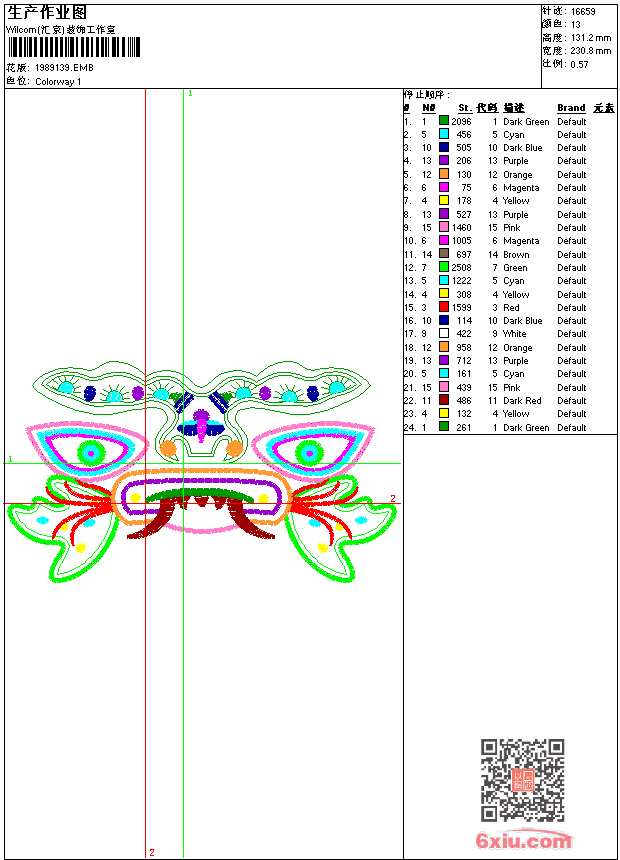Screen dimensions: 620x860
Task: Click the width value '230.8 mm'
Action: pyautogui.click(x=591, y=51)
